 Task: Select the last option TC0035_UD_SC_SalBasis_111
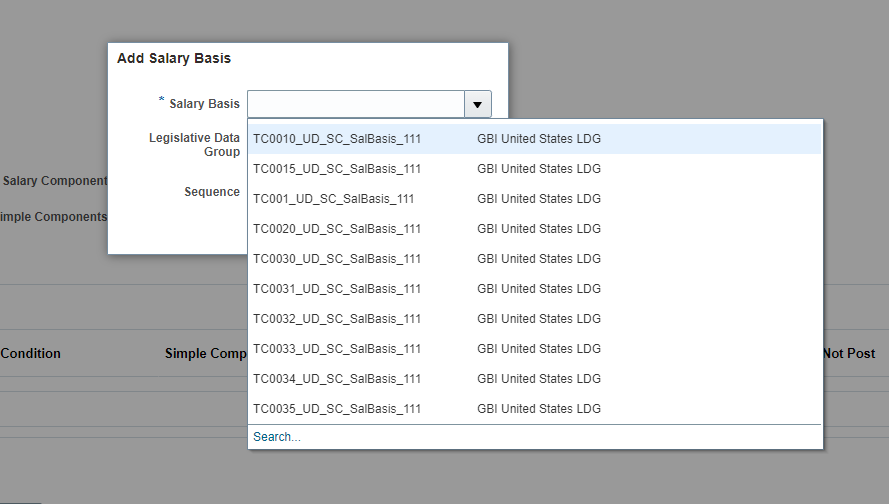click(337, 409)
